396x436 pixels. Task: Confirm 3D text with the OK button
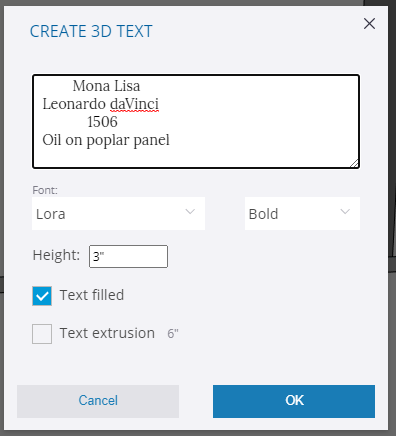(294, 401)
